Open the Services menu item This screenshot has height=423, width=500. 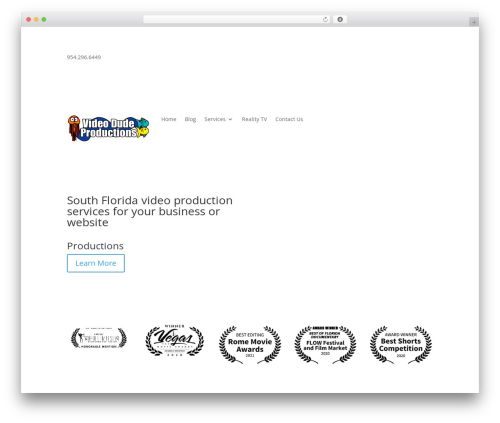pyautogui.click(x=215, y=119)
